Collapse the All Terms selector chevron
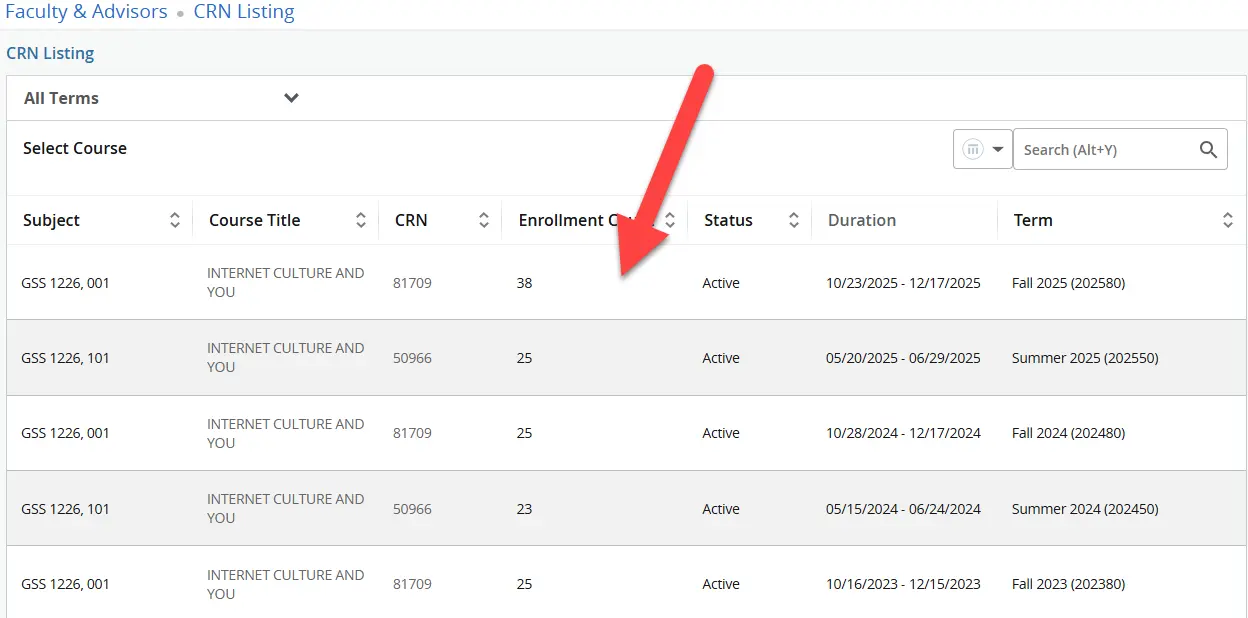The image size is (1248, 618). click(x=291, y=98)
